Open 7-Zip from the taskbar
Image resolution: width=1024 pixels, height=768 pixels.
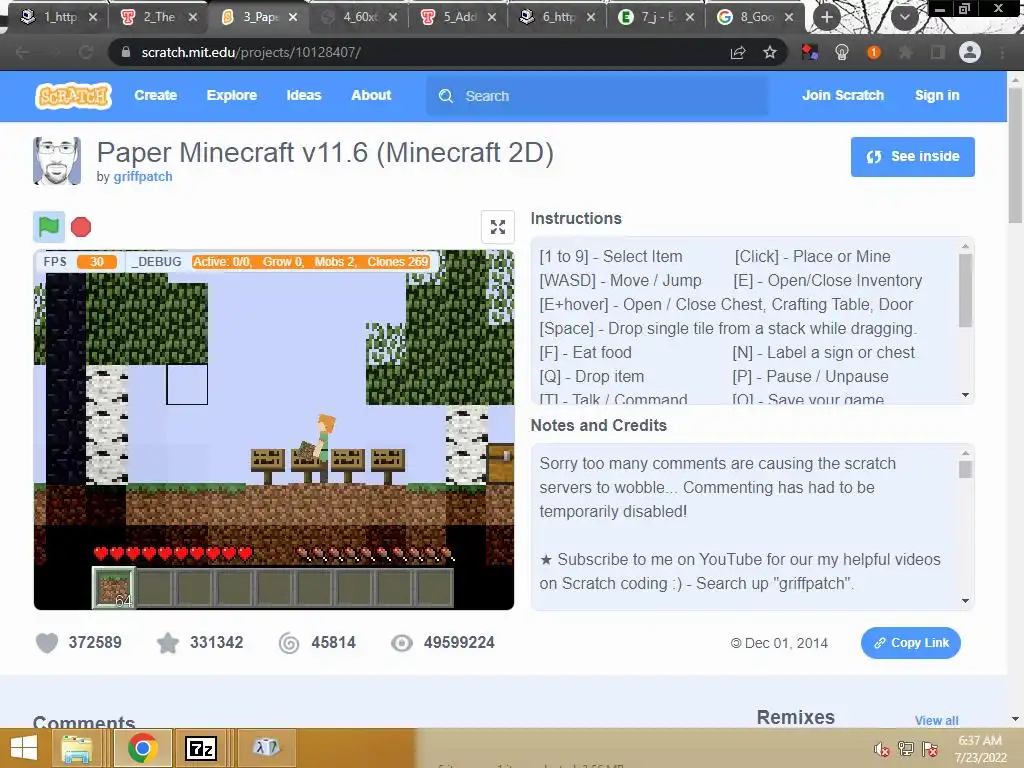pos(201,748)
